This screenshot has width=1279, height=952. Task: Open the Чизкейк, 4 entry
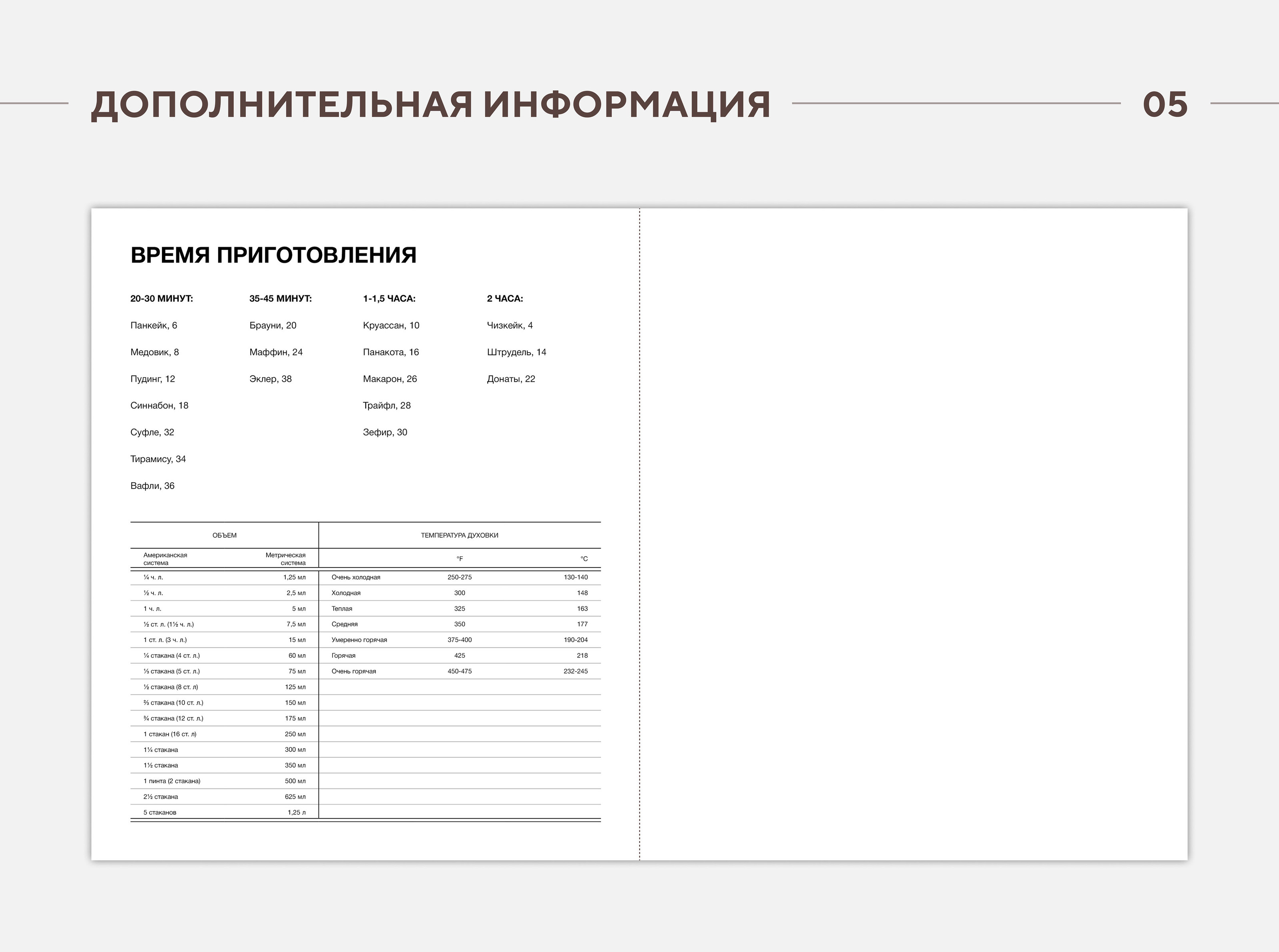510,326
